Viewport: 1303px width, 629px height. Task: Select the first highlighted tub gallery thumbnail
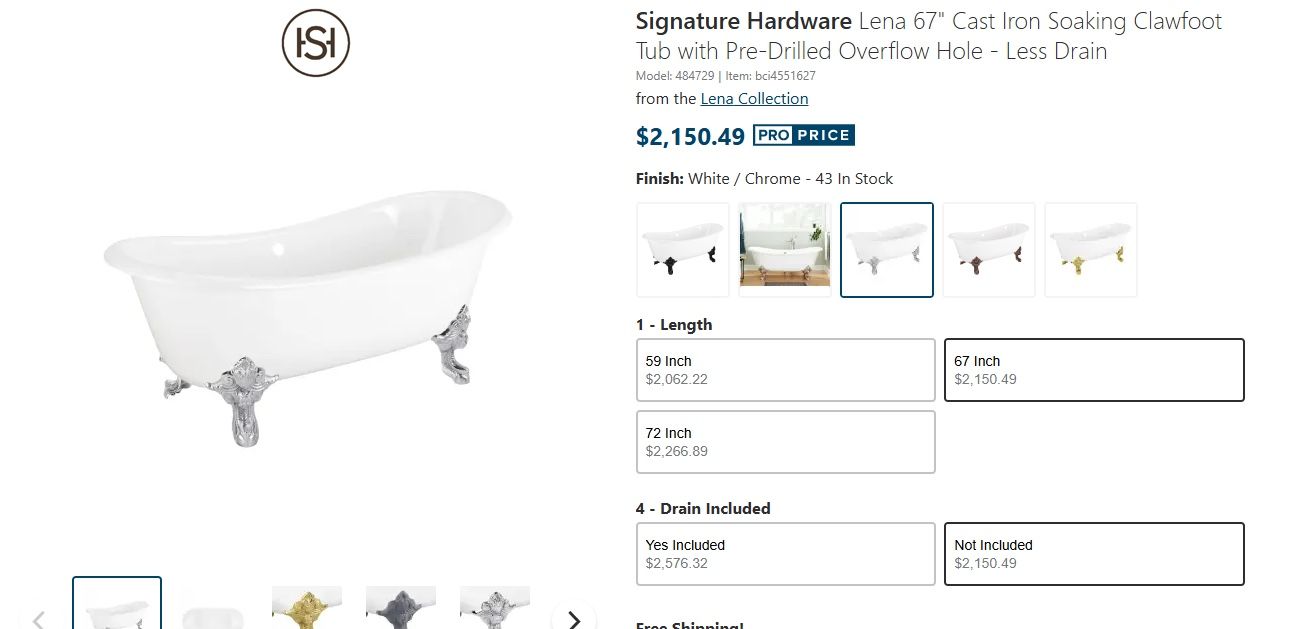click(x=117, y=605)
